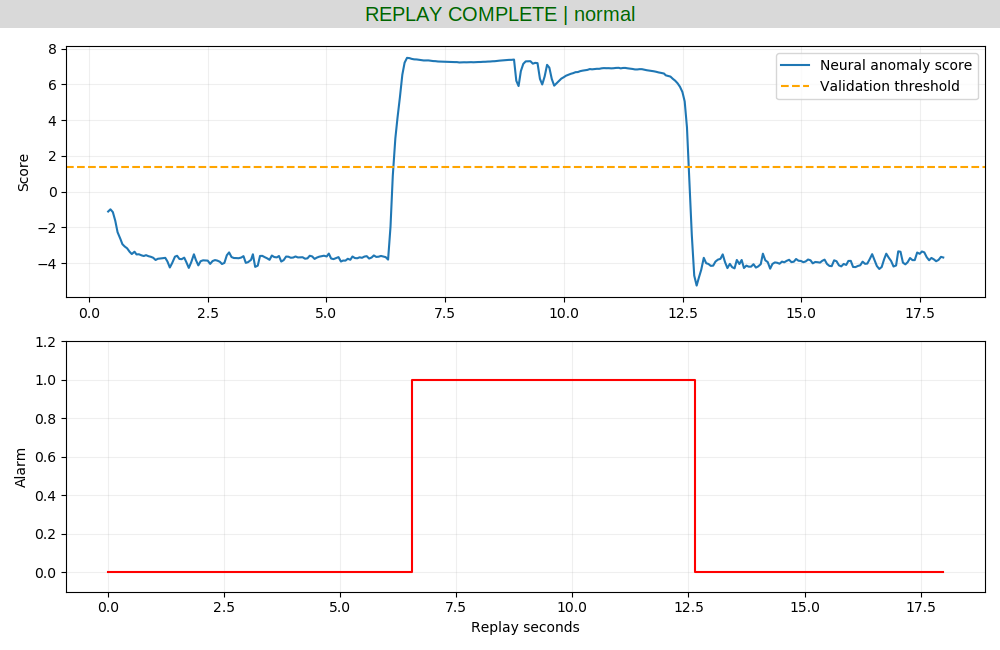Click the score notch near 9.0 seconds
The width and height of the screenshot is (1000, 650).
(x=517, y=82)
